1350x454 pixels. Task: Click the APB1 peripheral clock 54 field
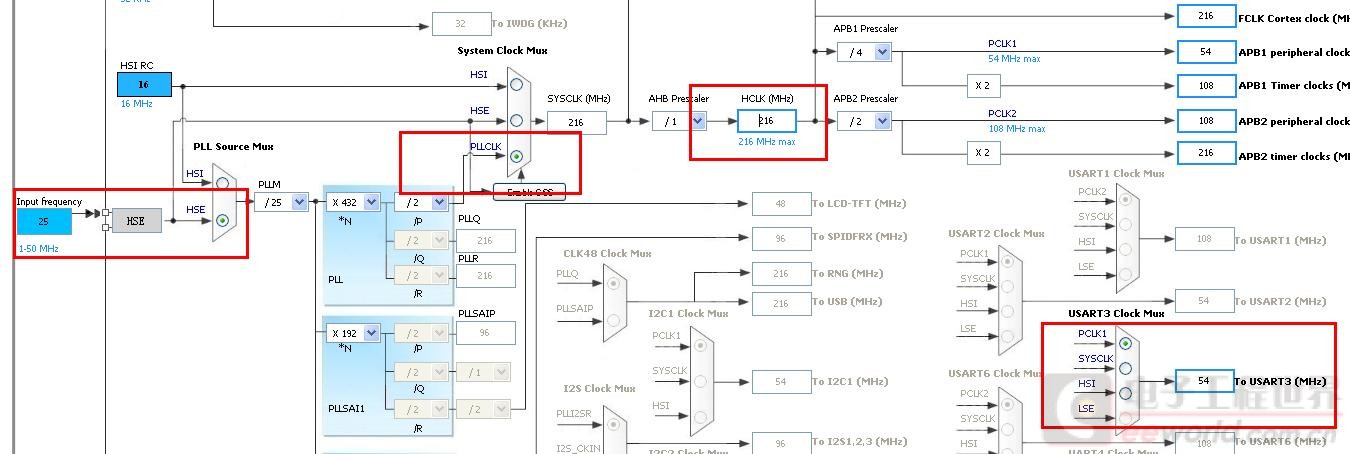pos(1206,52)
